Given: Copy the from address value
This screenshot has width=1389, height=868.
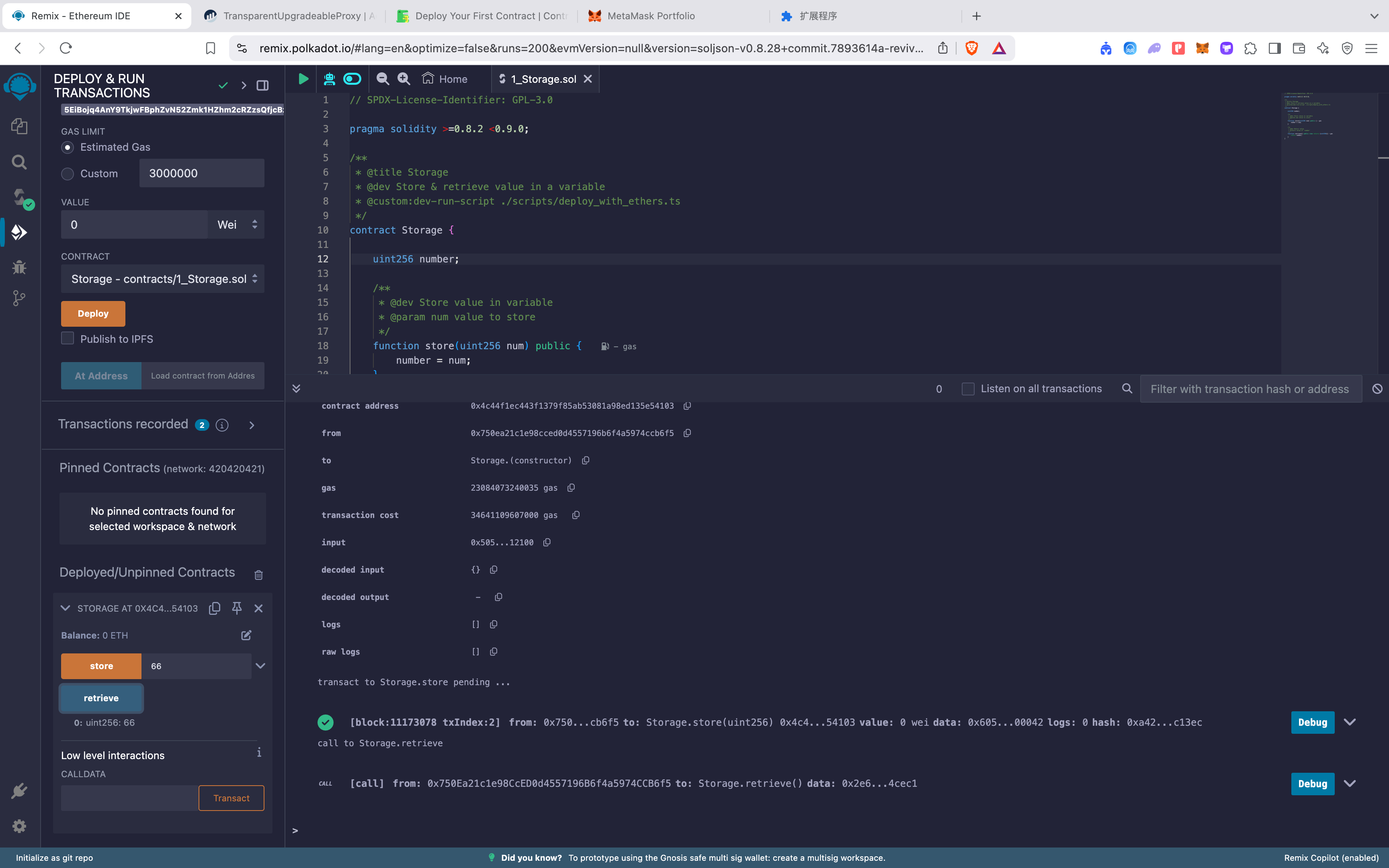Looking at the screenshot, I should pyautogui.click(x=687, y=433).
